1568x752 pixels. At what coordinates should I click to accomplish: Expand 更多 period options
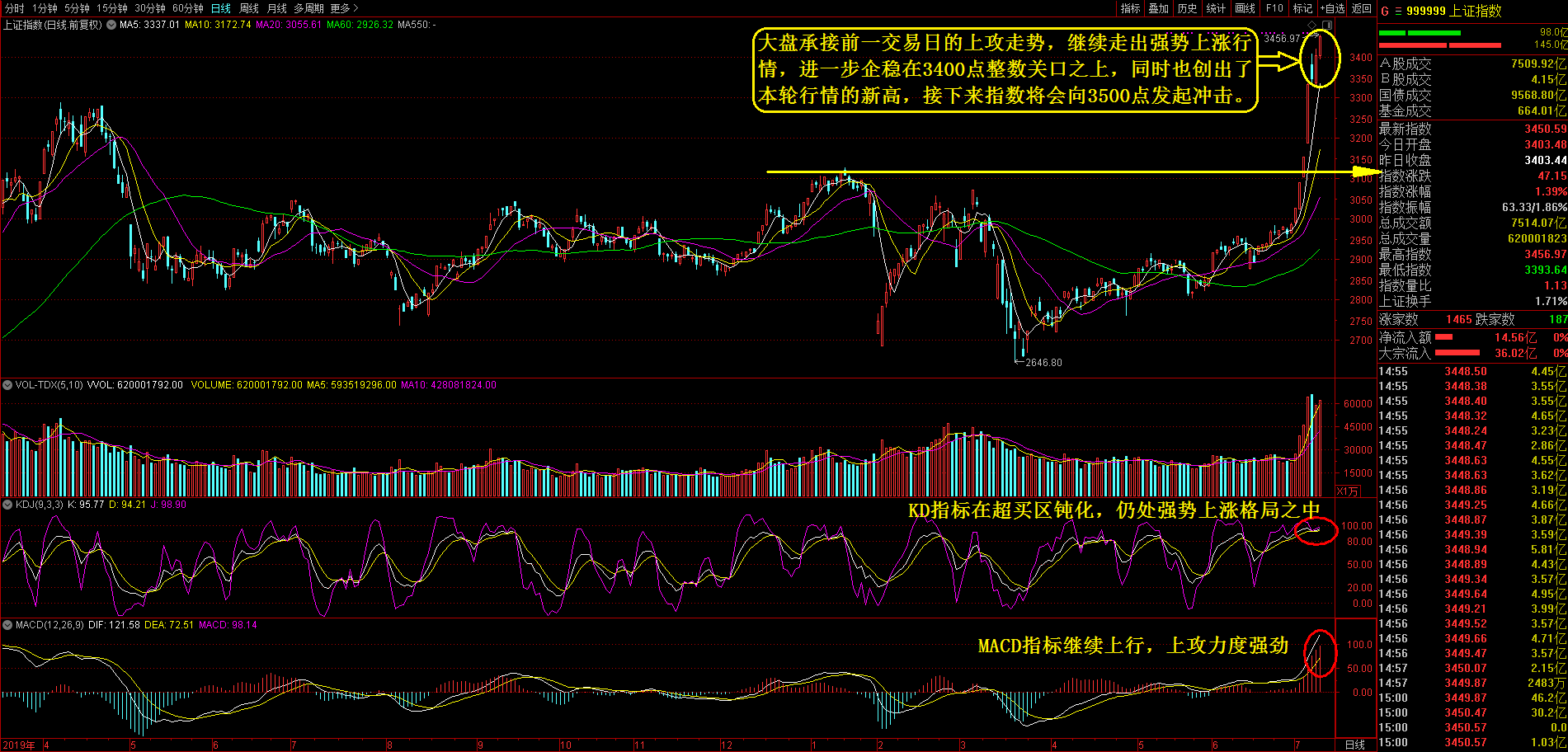344,8
